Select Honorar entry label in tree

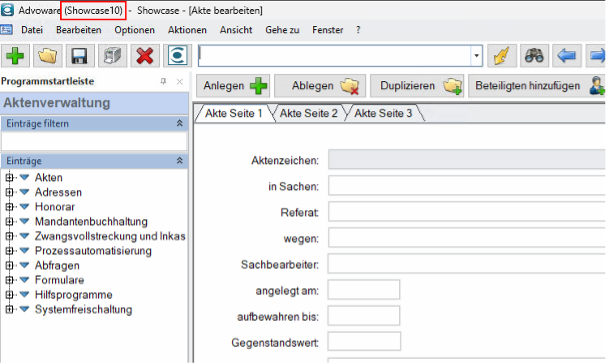tap(55, 207)
